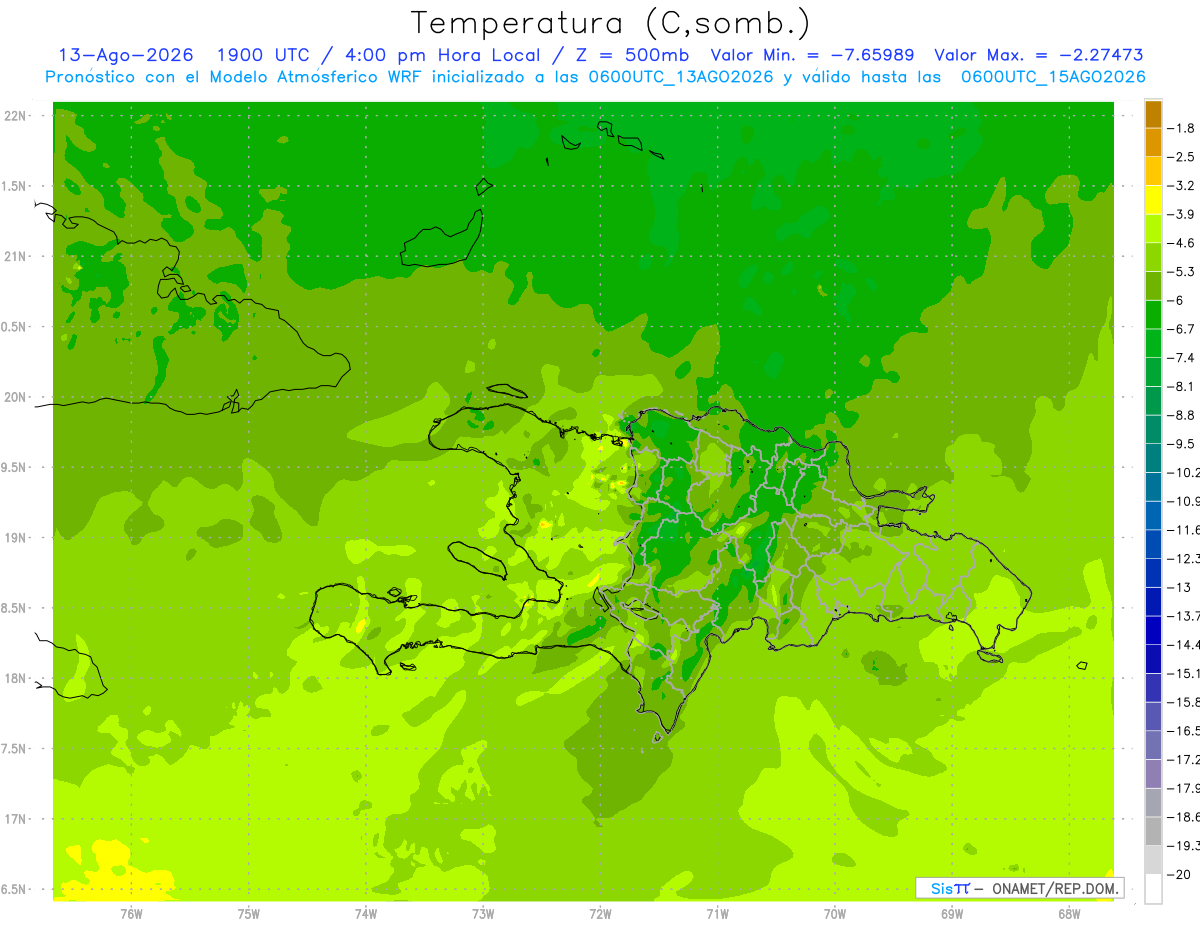
Task: Click the -5.3 colorbar label
Action: (1183, 272)
